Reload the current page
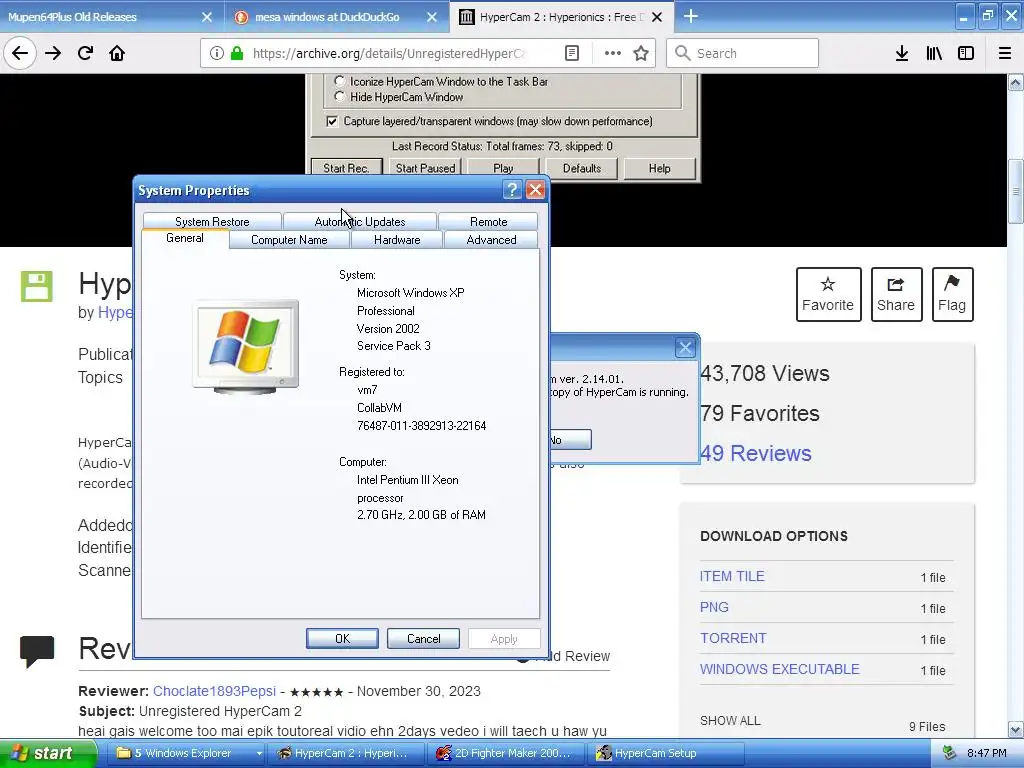The height and width of the screenshot is (768, 1024). (85, 53)
